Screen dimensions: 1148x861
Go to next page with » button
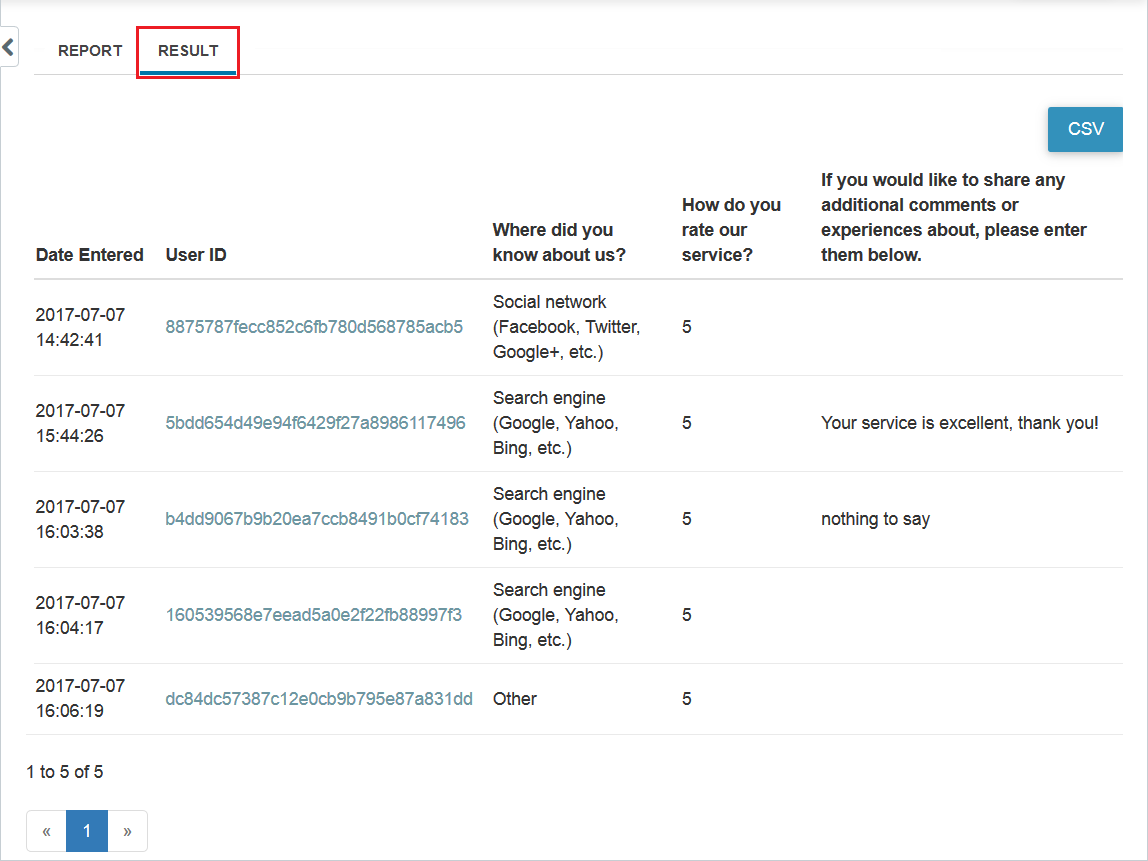(127, 831)
